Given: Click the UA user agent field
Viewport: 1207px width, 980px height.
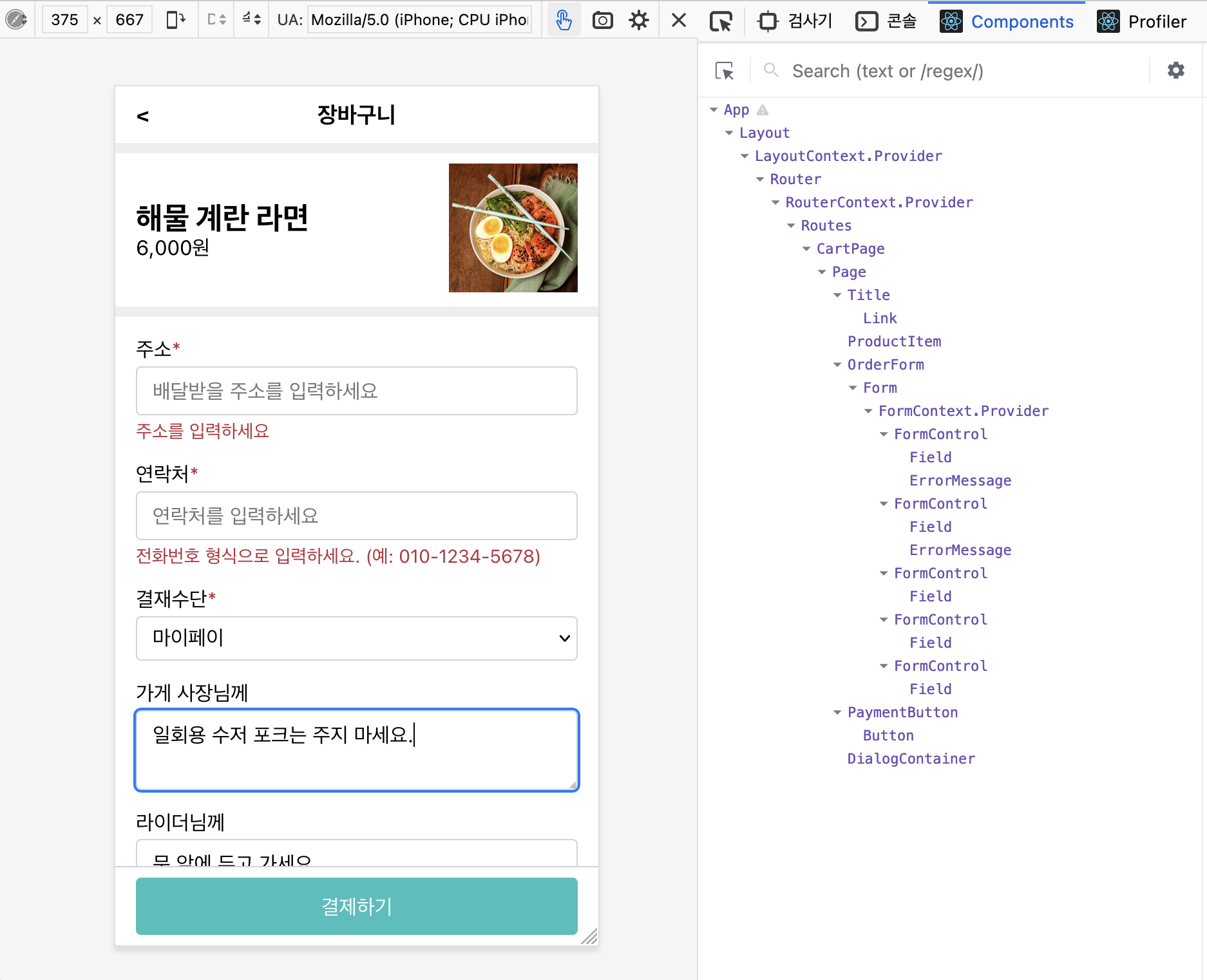Looking at the screenshot, I should pyautogui.click(x=420, y=20).
